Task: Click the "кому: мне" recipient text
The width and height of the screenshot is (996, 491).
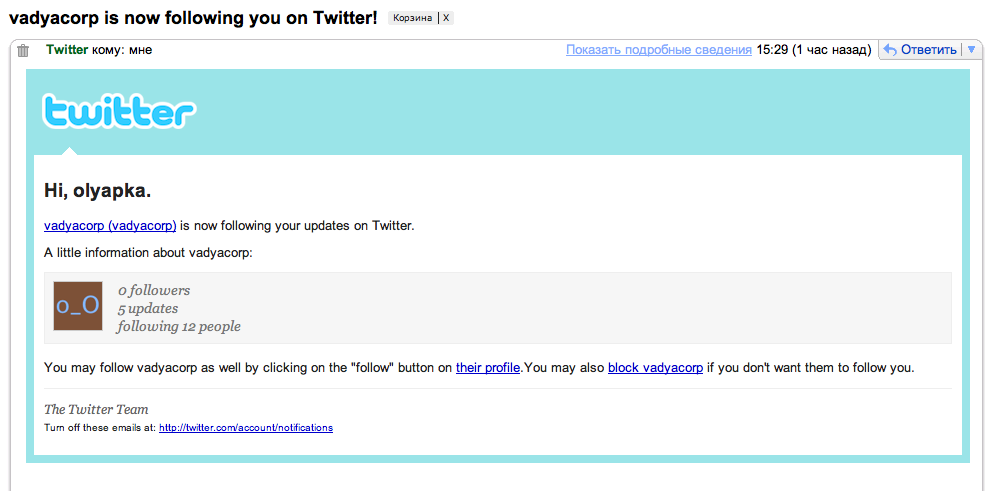Action: point(121,50)
